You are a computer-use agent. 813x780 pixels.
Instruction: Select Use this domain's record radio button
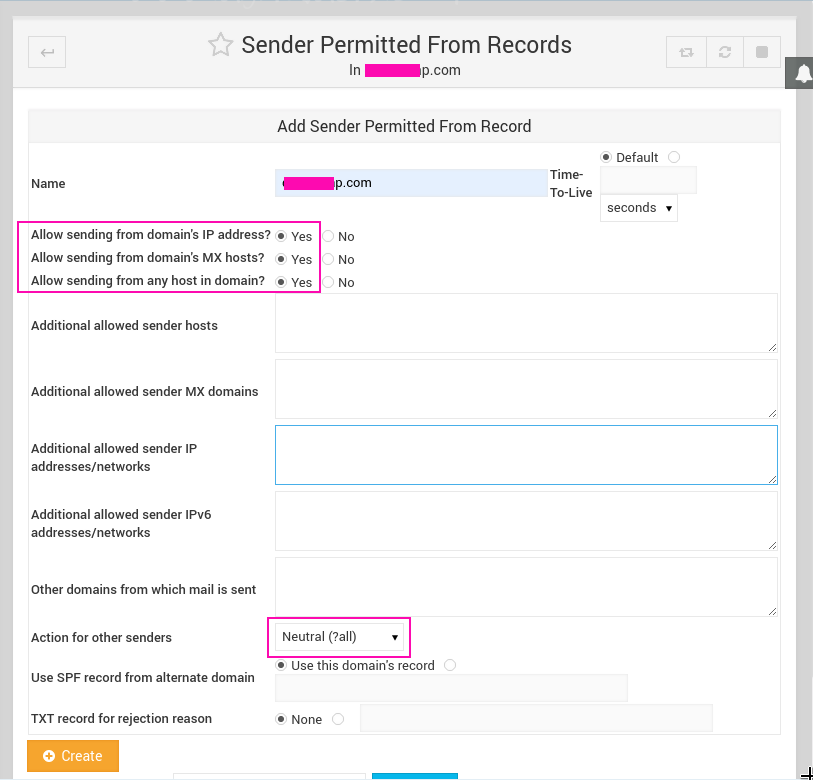click(x=282, y=665)
